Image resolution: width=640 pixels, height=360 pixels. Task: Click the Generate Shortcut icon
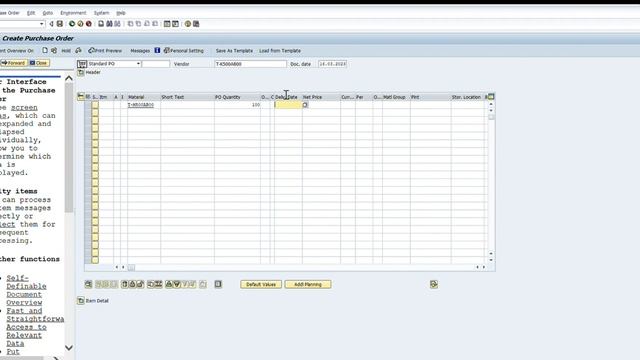[x=176, y=24]
